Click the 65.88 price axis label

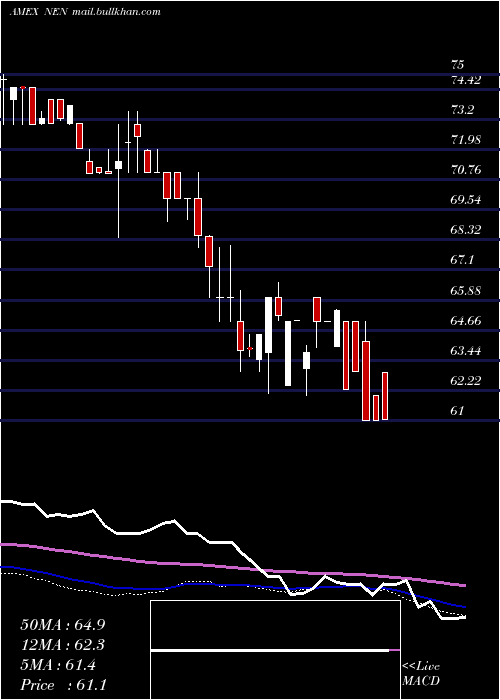coord(466,291)
